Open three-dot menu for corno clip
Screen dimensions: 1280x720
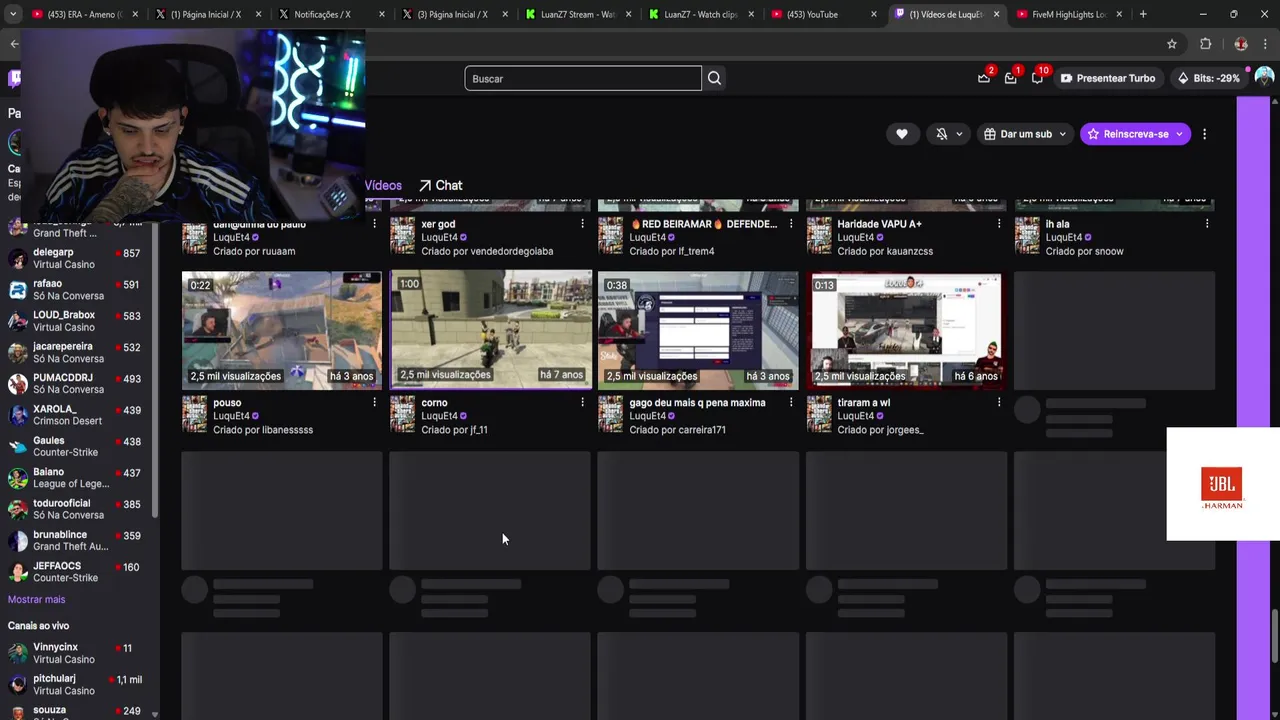pos(582,402)
